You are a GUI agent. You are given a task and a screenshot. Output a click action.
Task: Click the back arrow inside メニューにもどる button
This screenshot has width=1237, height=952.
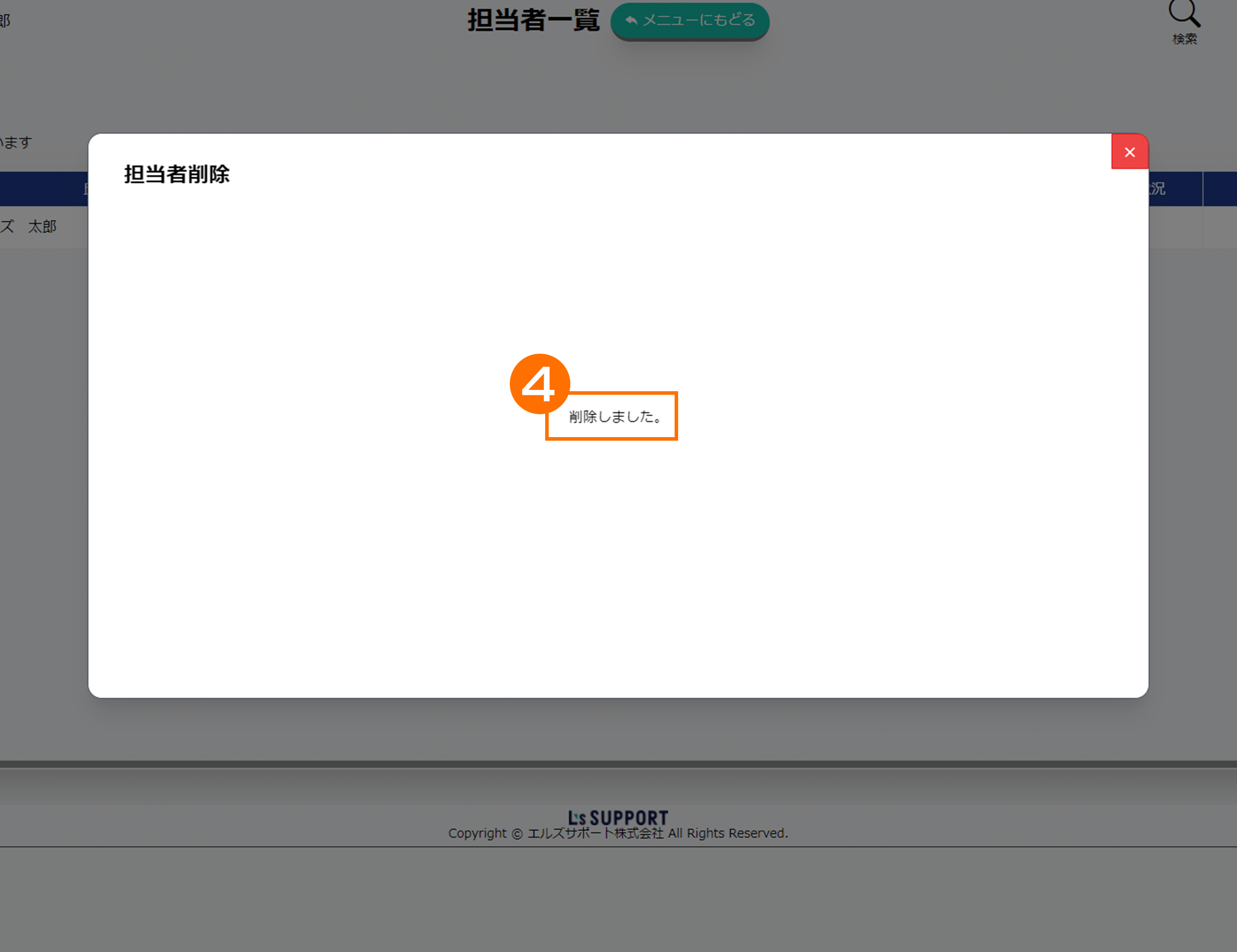click(x=631, y=20)
